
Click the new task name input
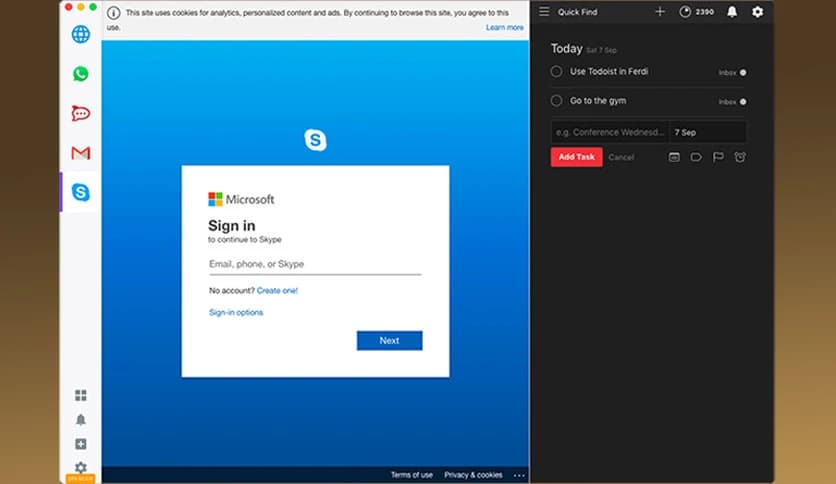pyautogui.click(x=610, y=132)
